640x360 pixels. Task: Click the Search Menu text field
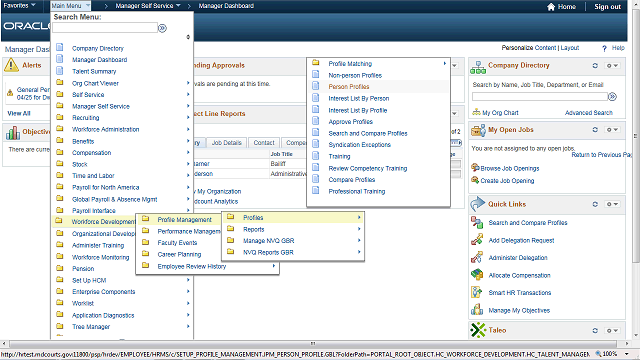coord(105,28)
